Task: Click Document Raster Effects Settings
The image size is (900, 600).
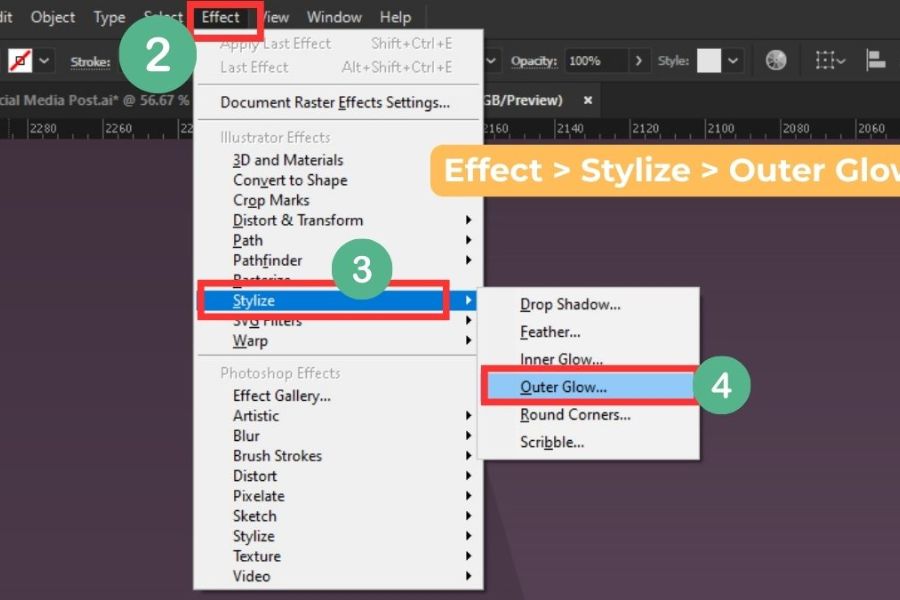Action: (335, 102)
